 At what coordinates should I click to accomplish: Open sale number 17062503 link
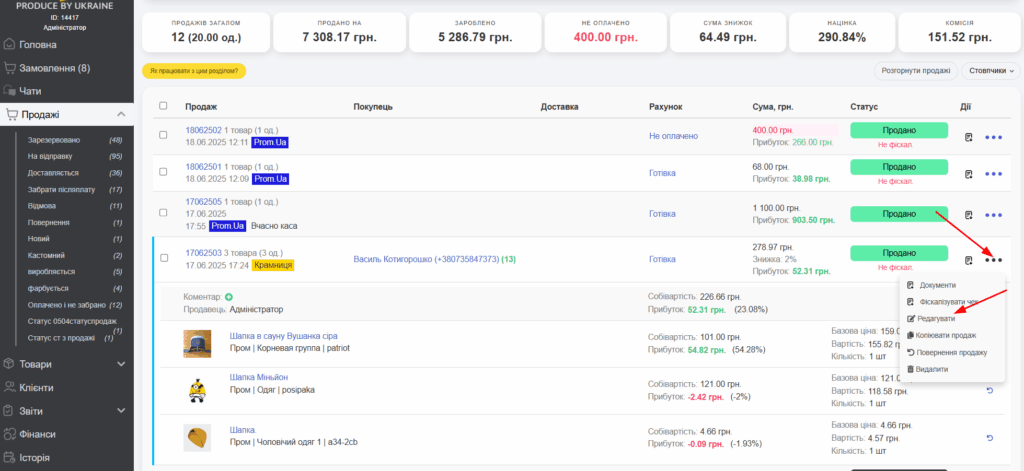[204, 253]
